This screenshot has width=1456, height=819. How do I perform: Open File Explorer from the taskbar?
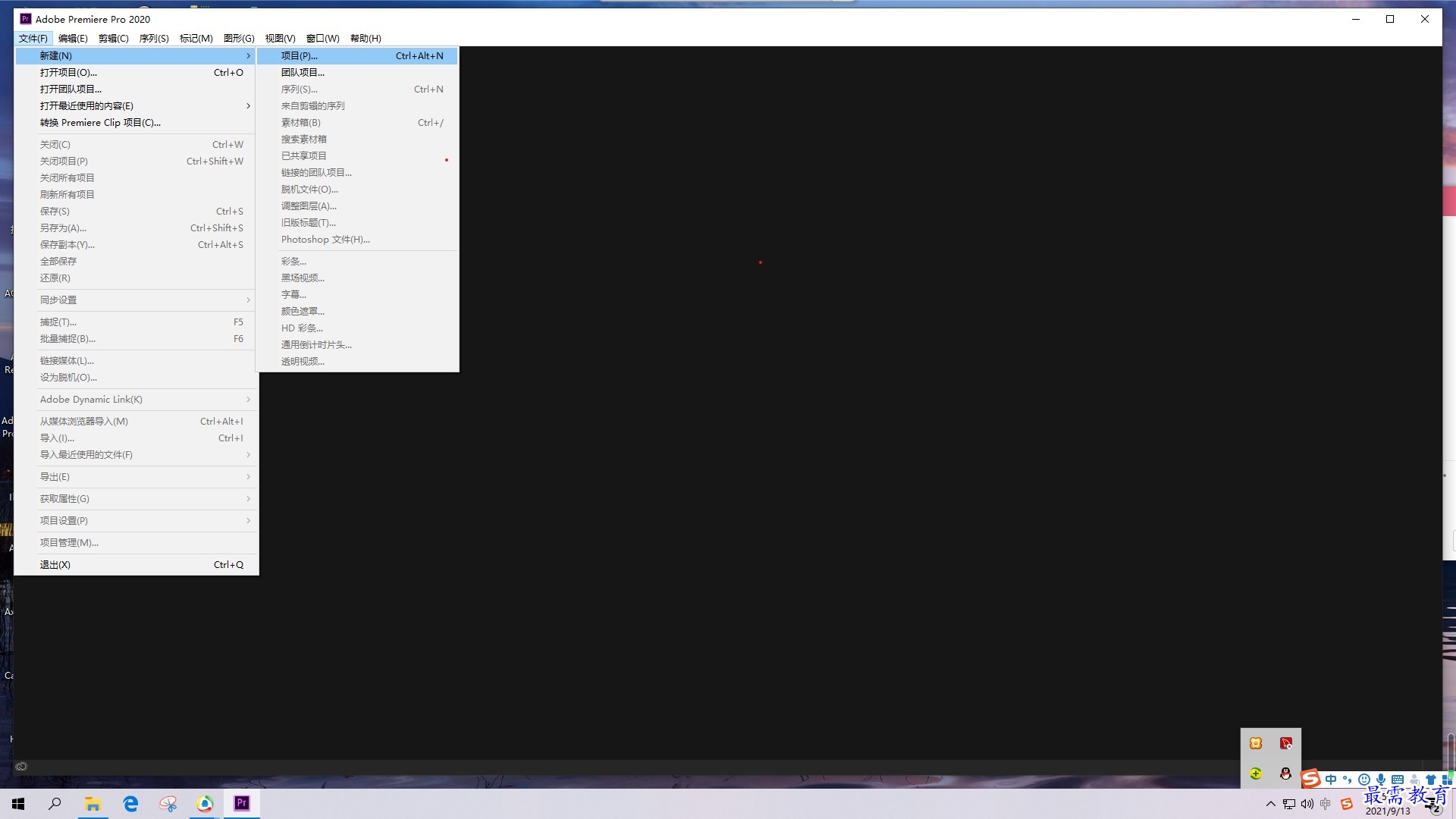[x=93, y=804]
